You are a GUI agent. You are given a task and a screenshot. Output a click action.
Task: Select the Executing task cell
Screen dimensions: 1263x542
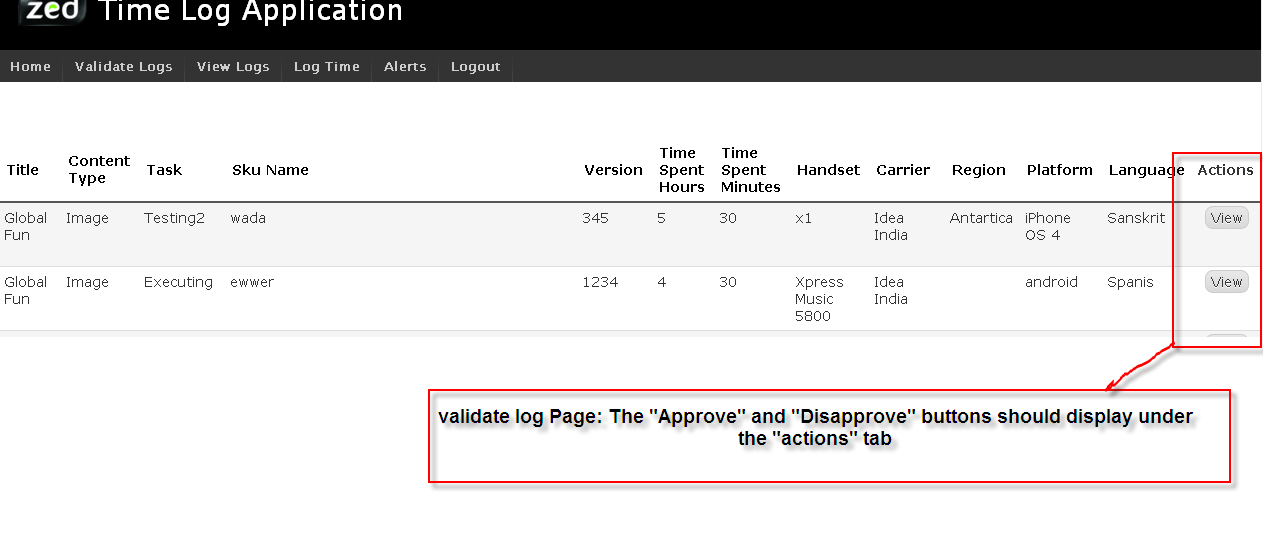point(178,282)
